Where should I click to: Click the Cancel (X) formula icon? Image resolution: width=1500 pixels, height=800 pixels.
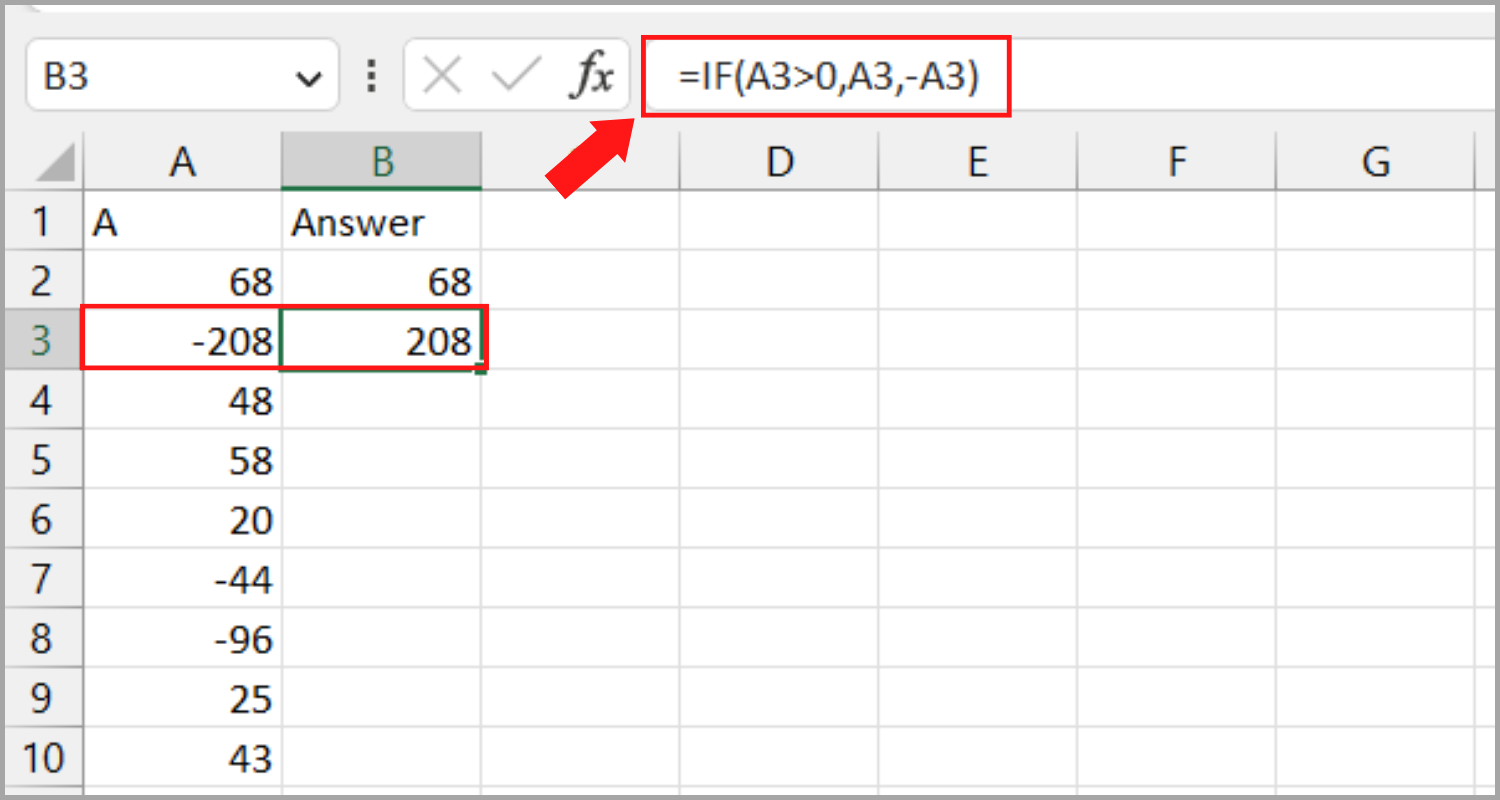(443, 75)
